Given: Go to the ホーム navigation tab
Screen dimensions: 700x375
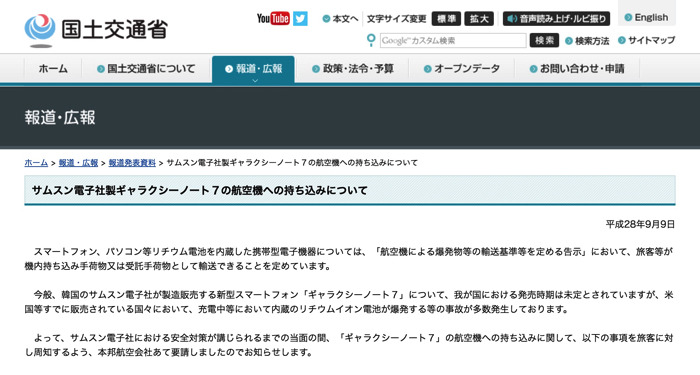Looking at the screenshot, I should [53, 69].
